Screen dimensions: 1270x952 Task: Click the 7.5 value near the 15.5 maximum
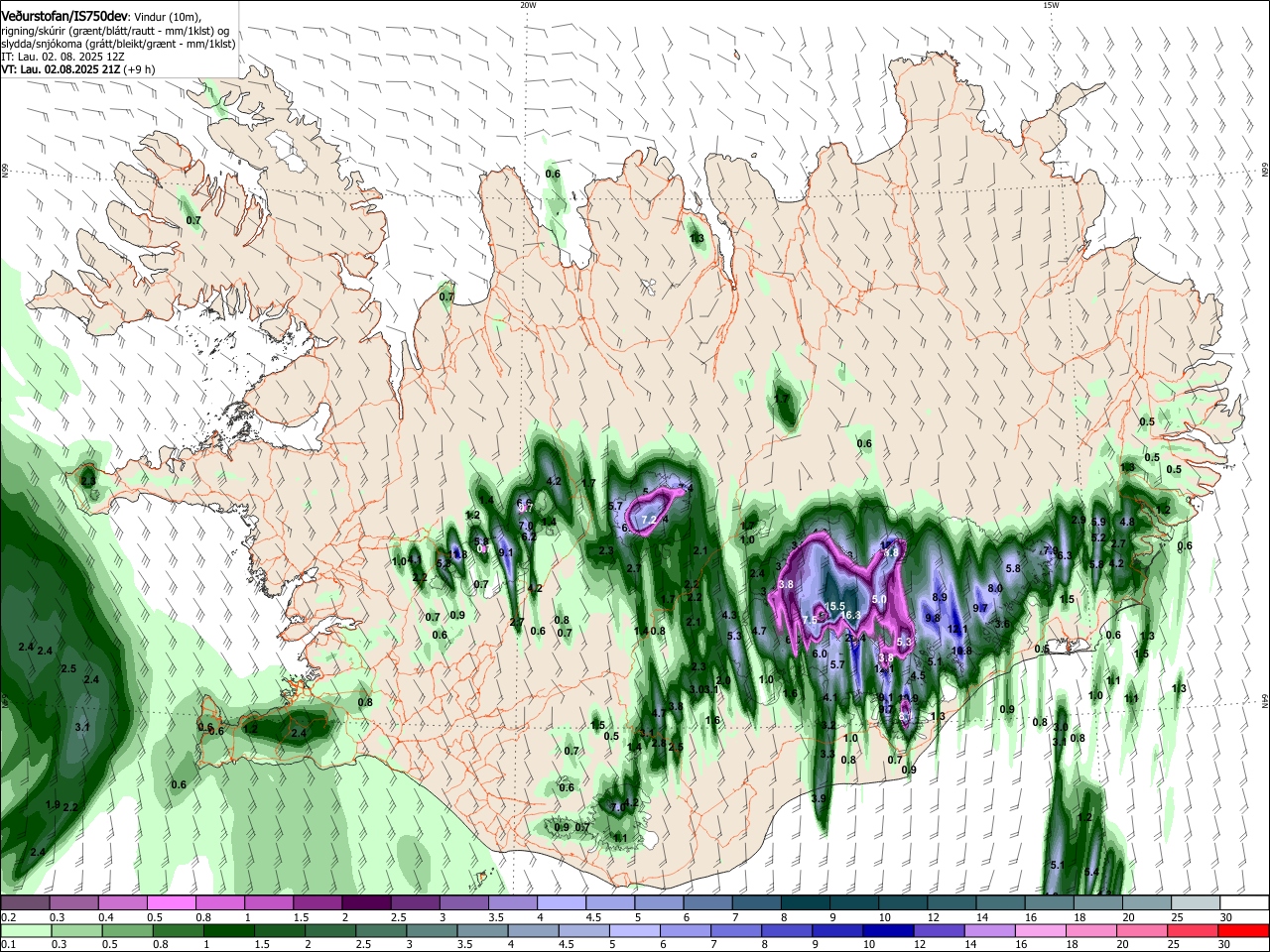[x=810, y=620]
